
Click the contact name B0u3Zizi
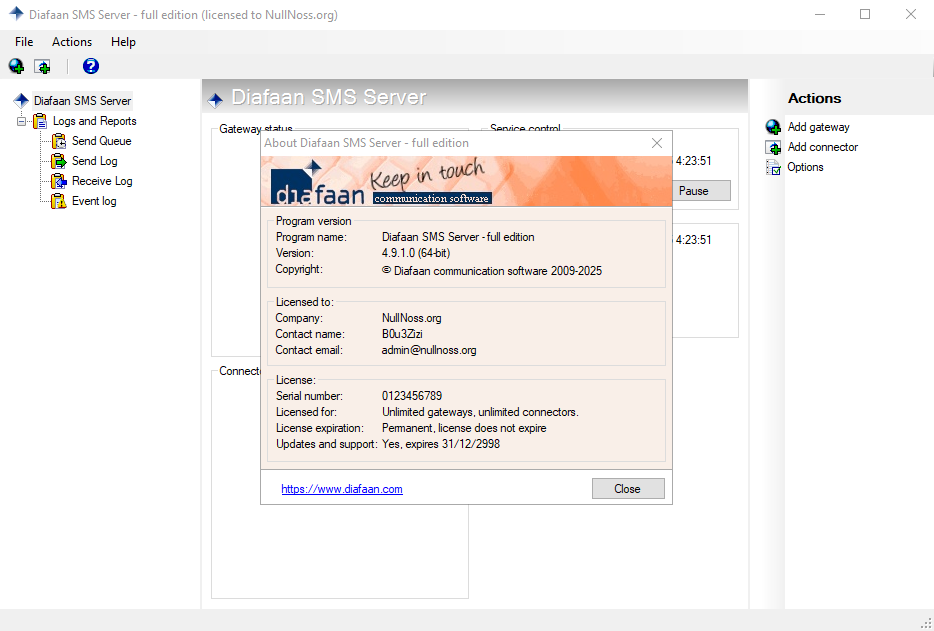click(x=402, y=334)
